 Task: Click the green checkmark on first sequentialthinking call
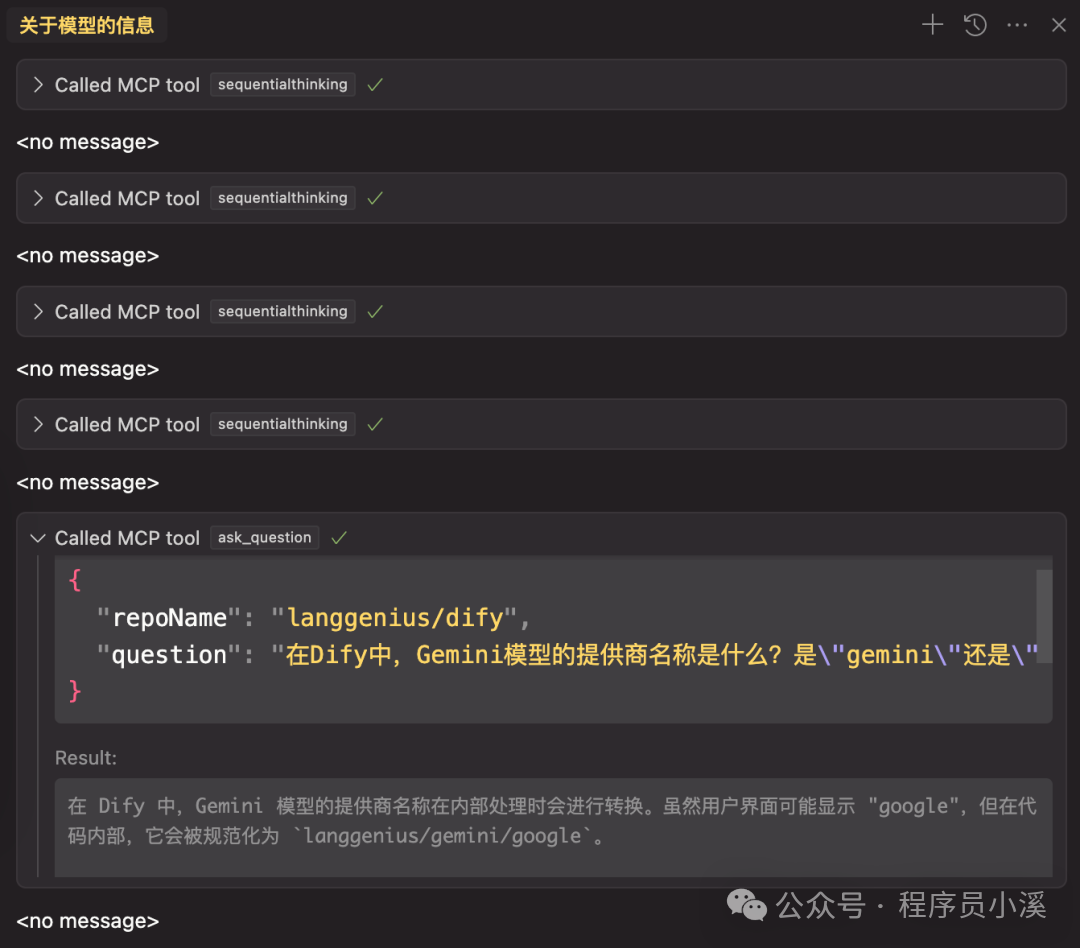point(374,84)
